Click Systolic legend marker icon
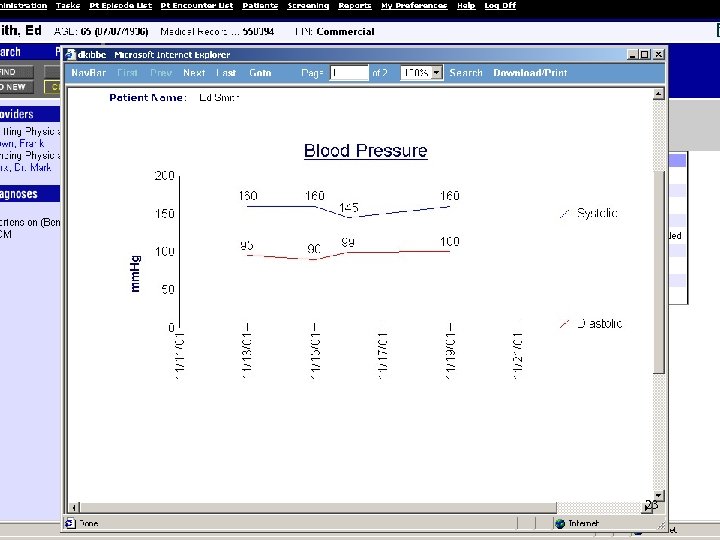The width and height of the screenshot is (720, 540). pyautogui.click(x=565, y=213)
